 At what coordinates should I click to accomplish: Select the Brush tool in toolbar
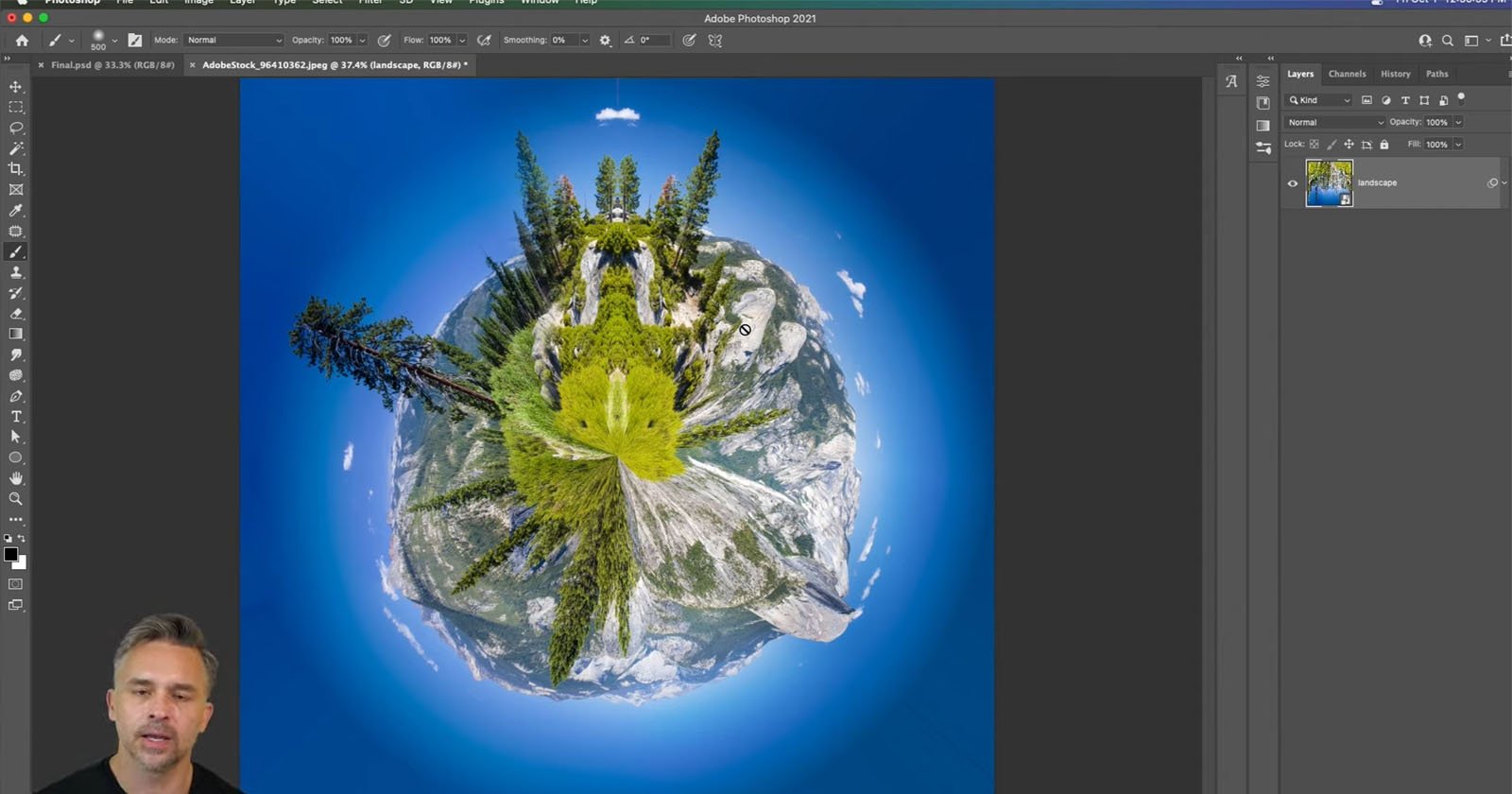point(16,252)
